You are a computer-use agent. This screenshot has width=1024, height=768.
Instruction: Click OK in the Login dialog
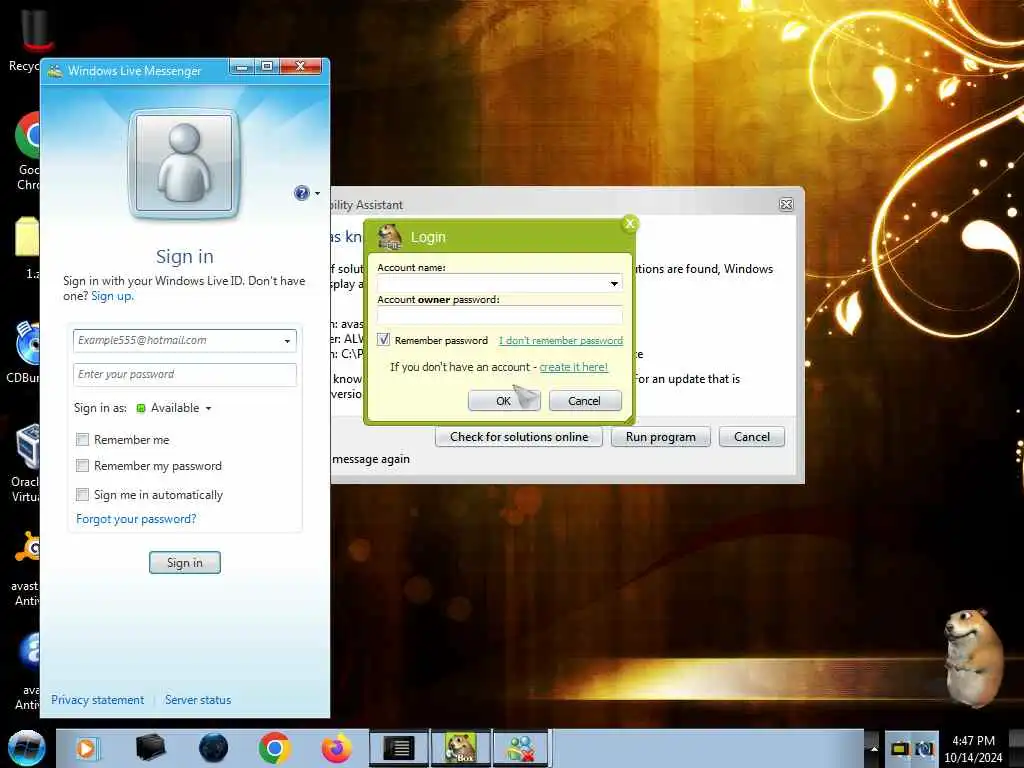(x=504, y=401)
